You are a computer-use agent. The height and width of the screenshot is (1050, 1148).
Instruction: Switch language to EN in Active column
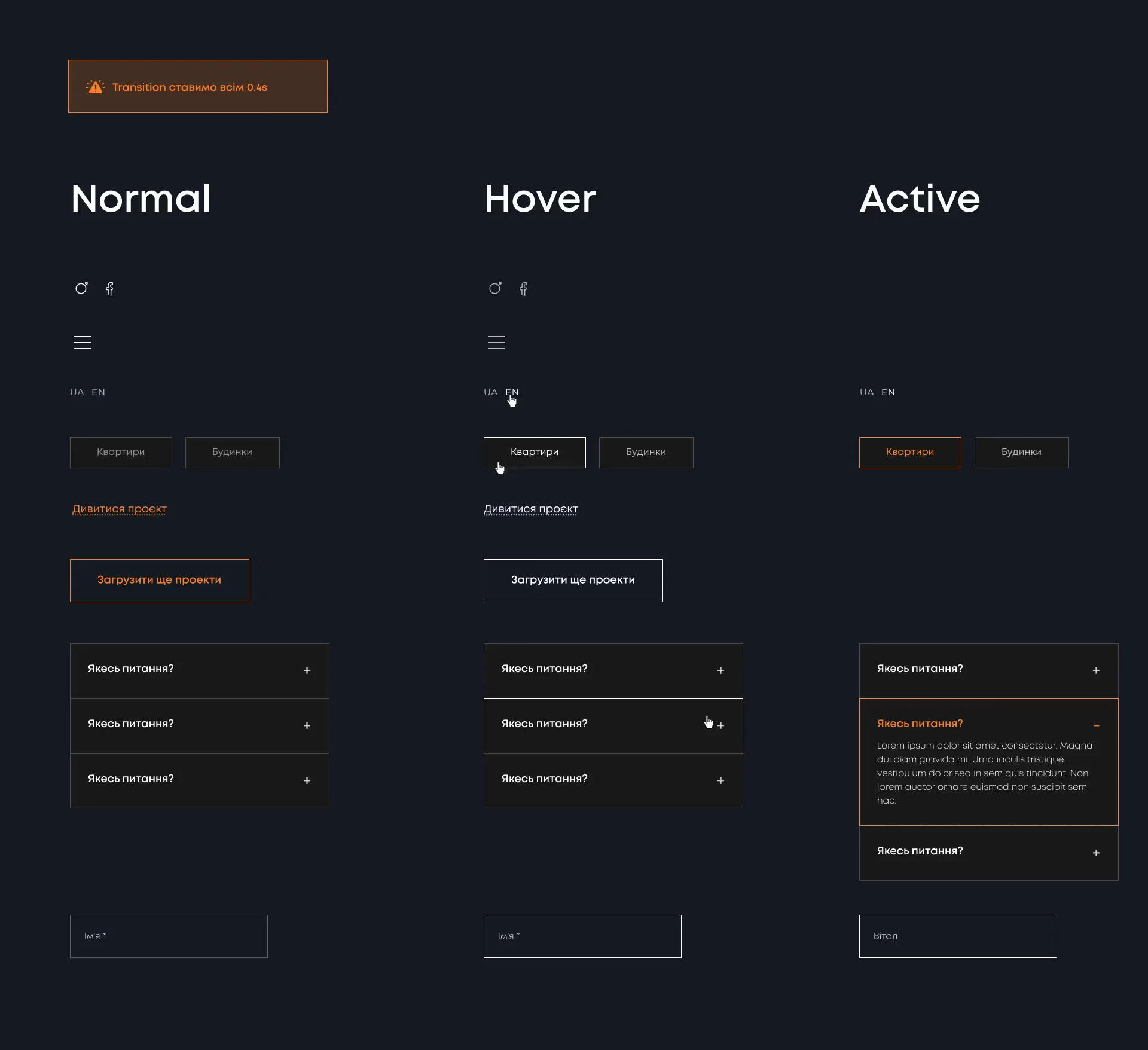[x=888, y=392]
